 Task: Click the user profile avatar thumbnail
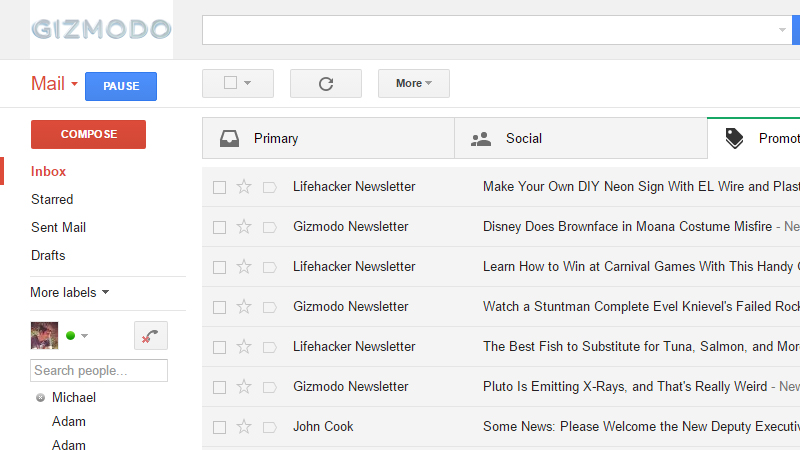(x=44, y=335)
